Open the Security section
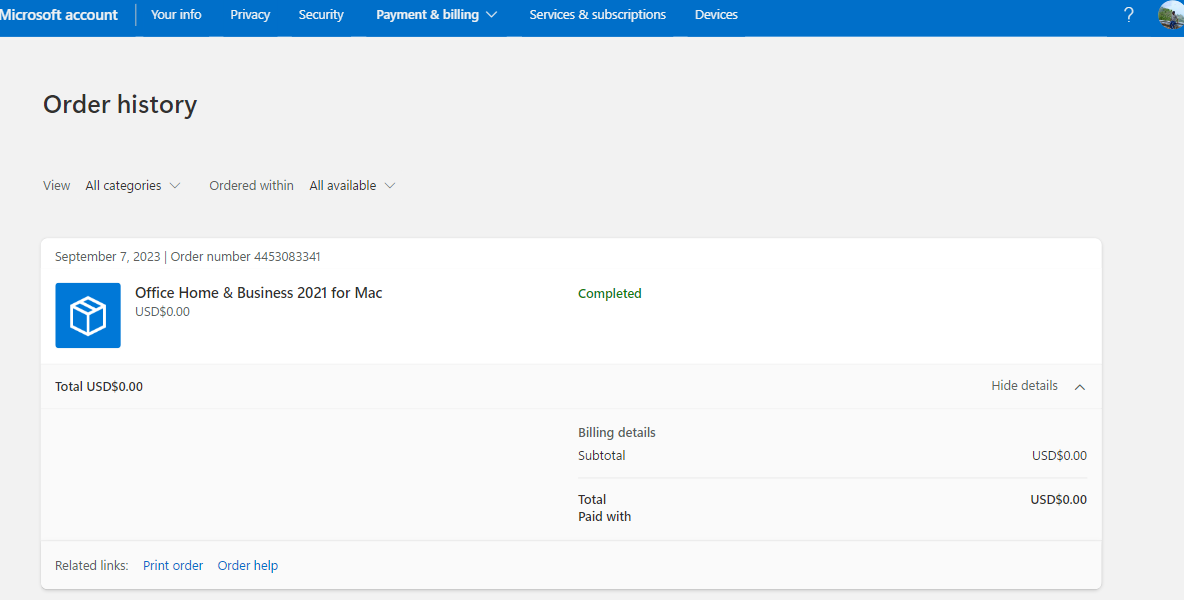Viewport: 1184px width, 600px height. [321, 15]
